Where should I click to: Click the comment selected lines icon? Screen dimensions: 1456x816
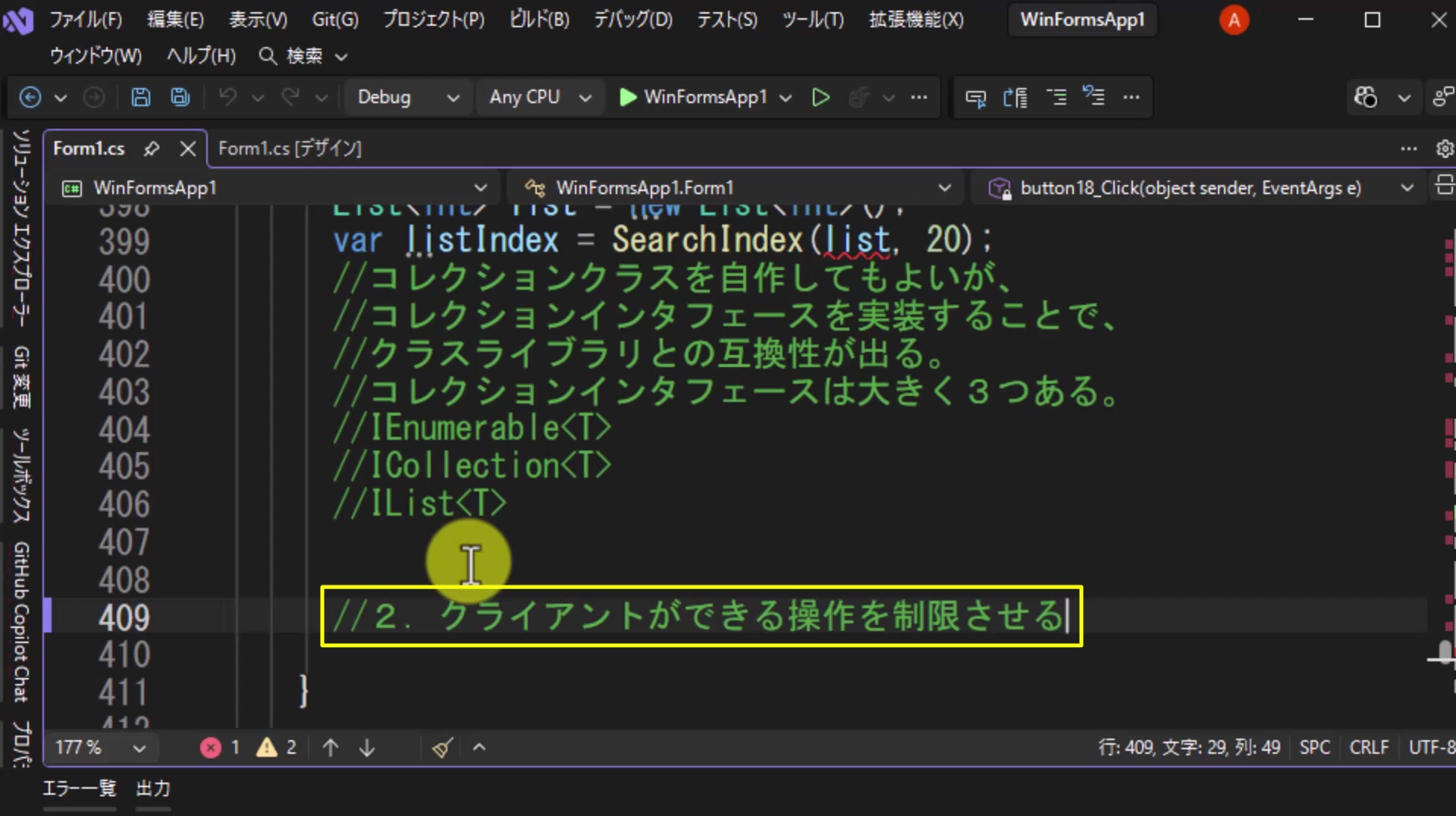click(x=1015, y=97)
